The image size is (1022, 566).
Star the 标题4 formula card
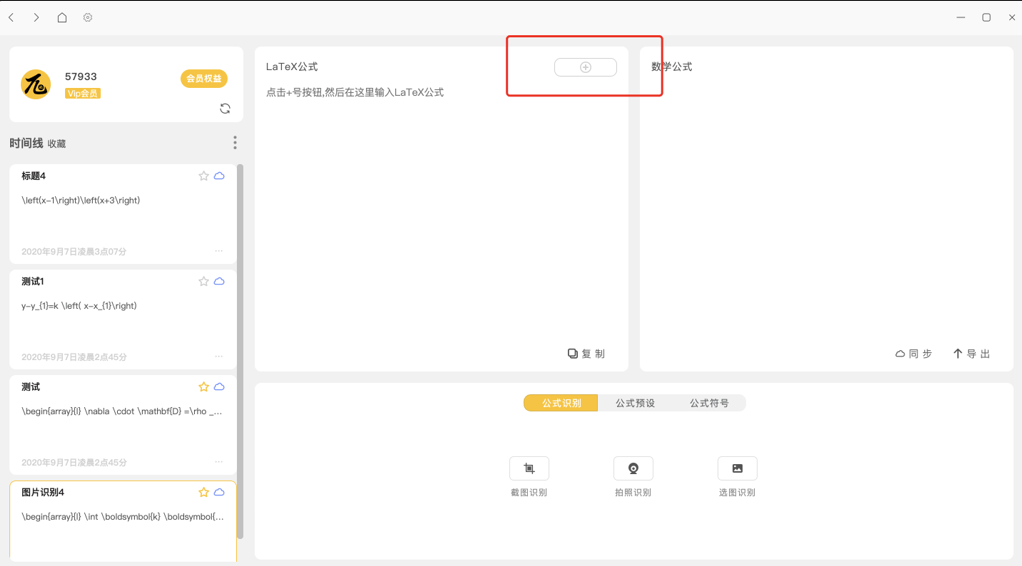click(203, 176)
